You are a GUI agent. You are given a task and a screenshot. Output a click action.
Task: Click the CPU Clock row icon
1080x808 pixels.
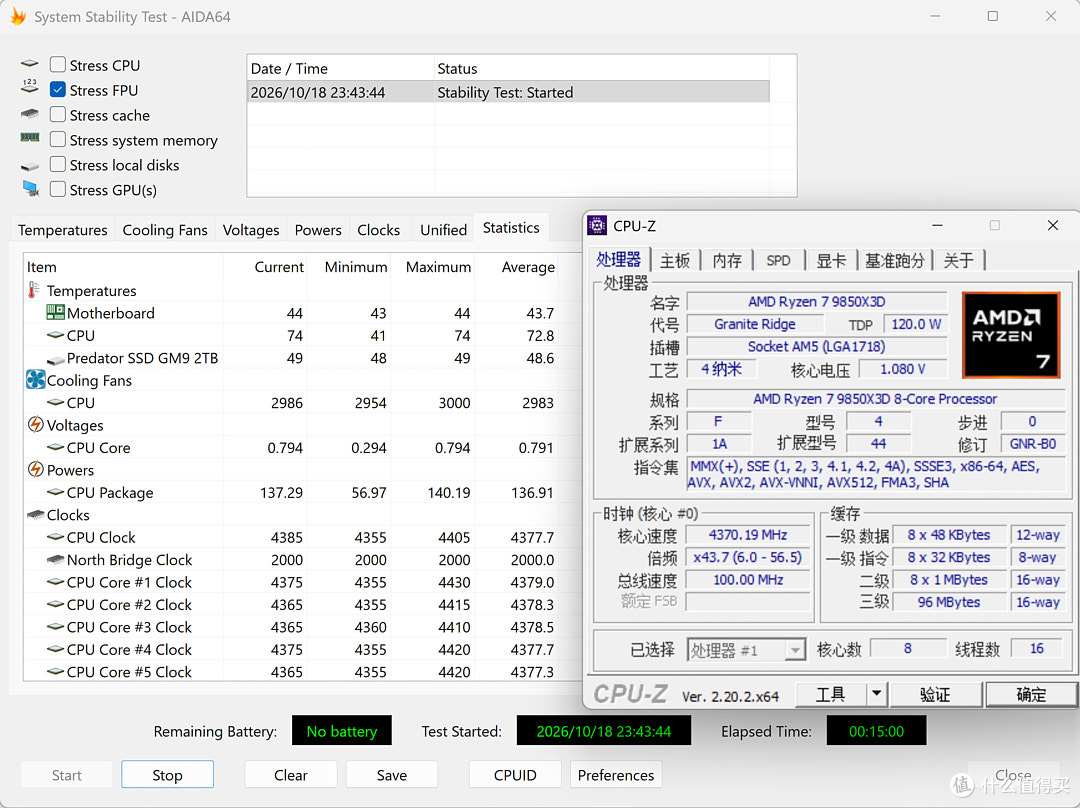55,537
